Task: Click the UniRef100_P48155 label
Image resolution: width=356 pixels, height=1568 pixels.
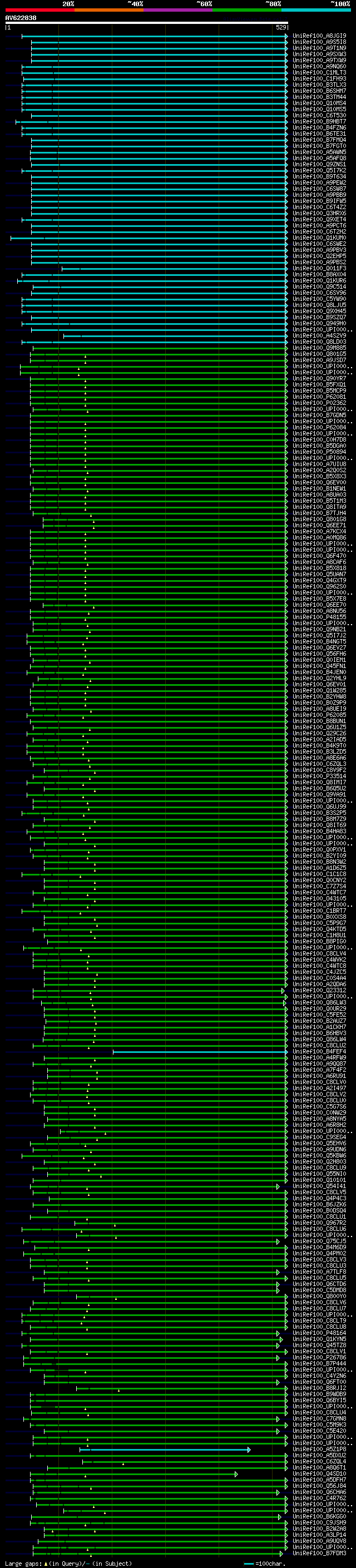Action: click(x=319, y=617)
